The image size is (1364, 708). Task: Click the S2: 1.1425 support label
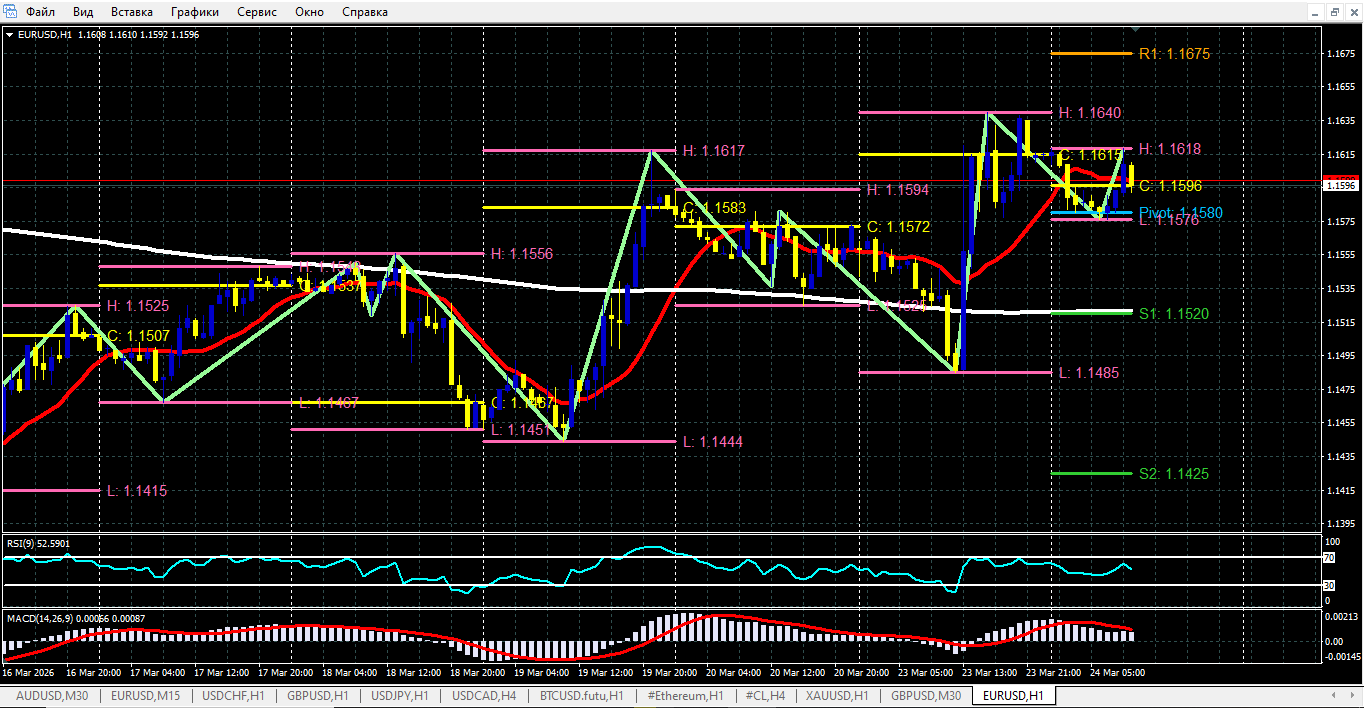point(1174,474)
